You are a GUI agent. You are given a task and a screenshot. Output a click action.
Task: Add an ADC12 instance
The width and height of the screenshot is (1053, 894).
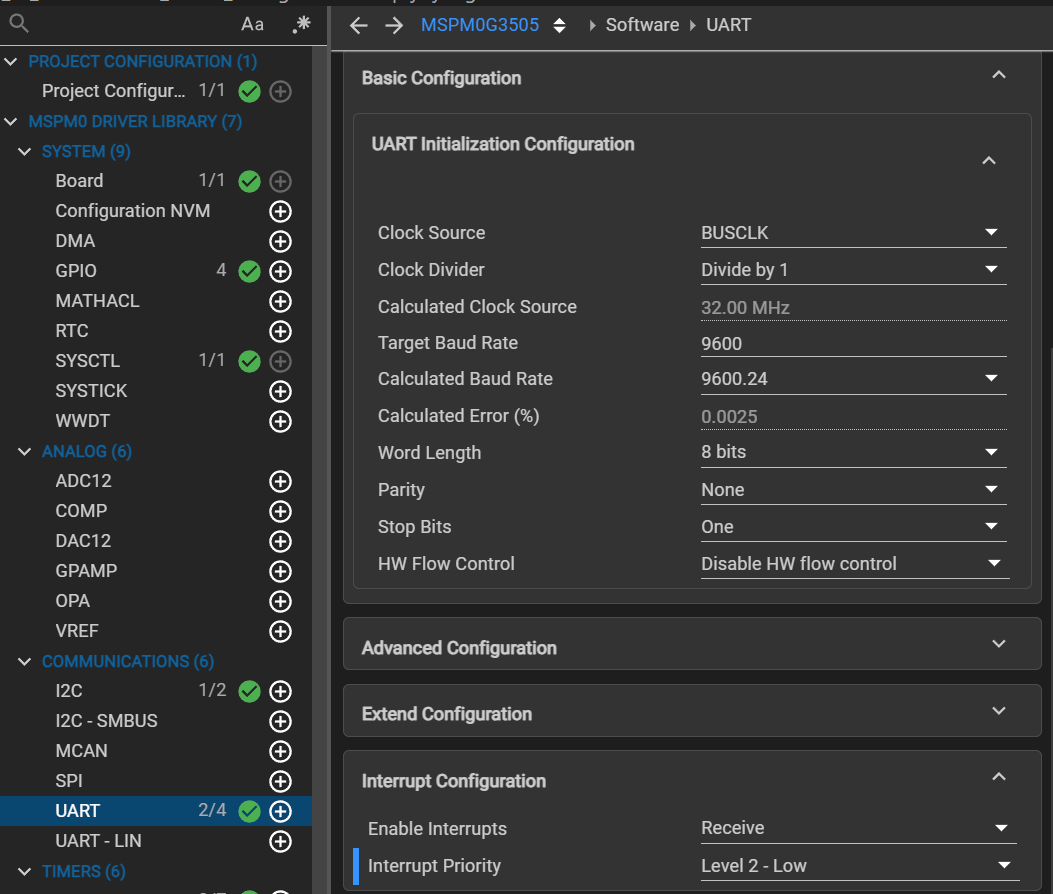click(280, 481)
